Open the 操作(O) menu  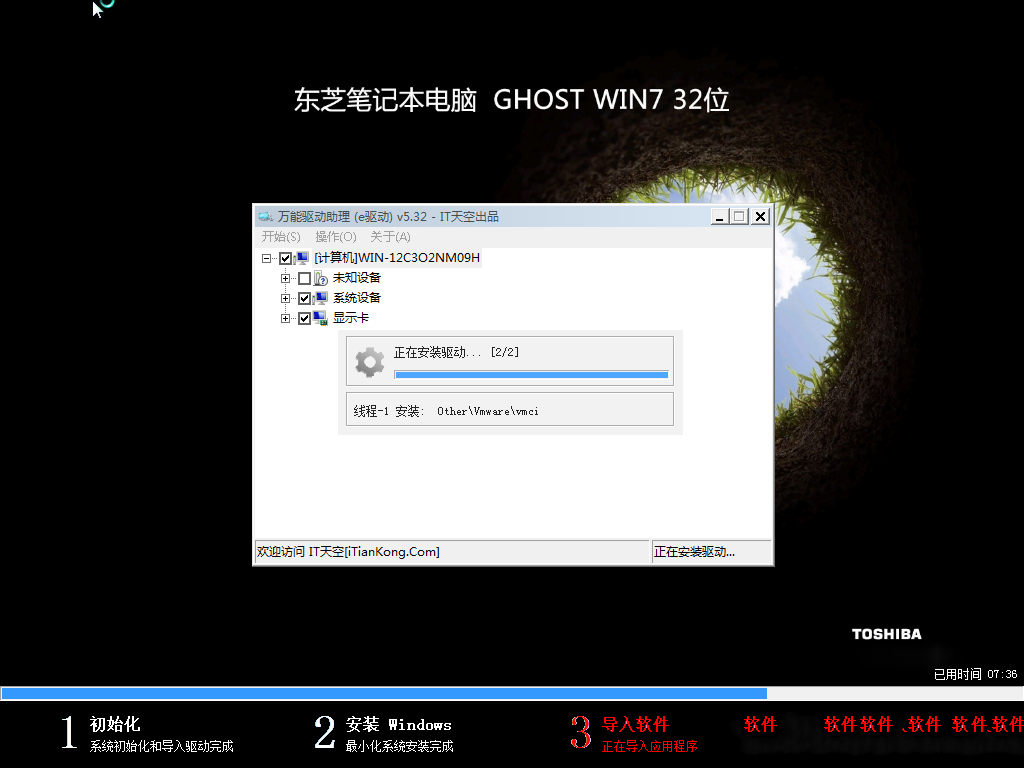click(335, 237)
